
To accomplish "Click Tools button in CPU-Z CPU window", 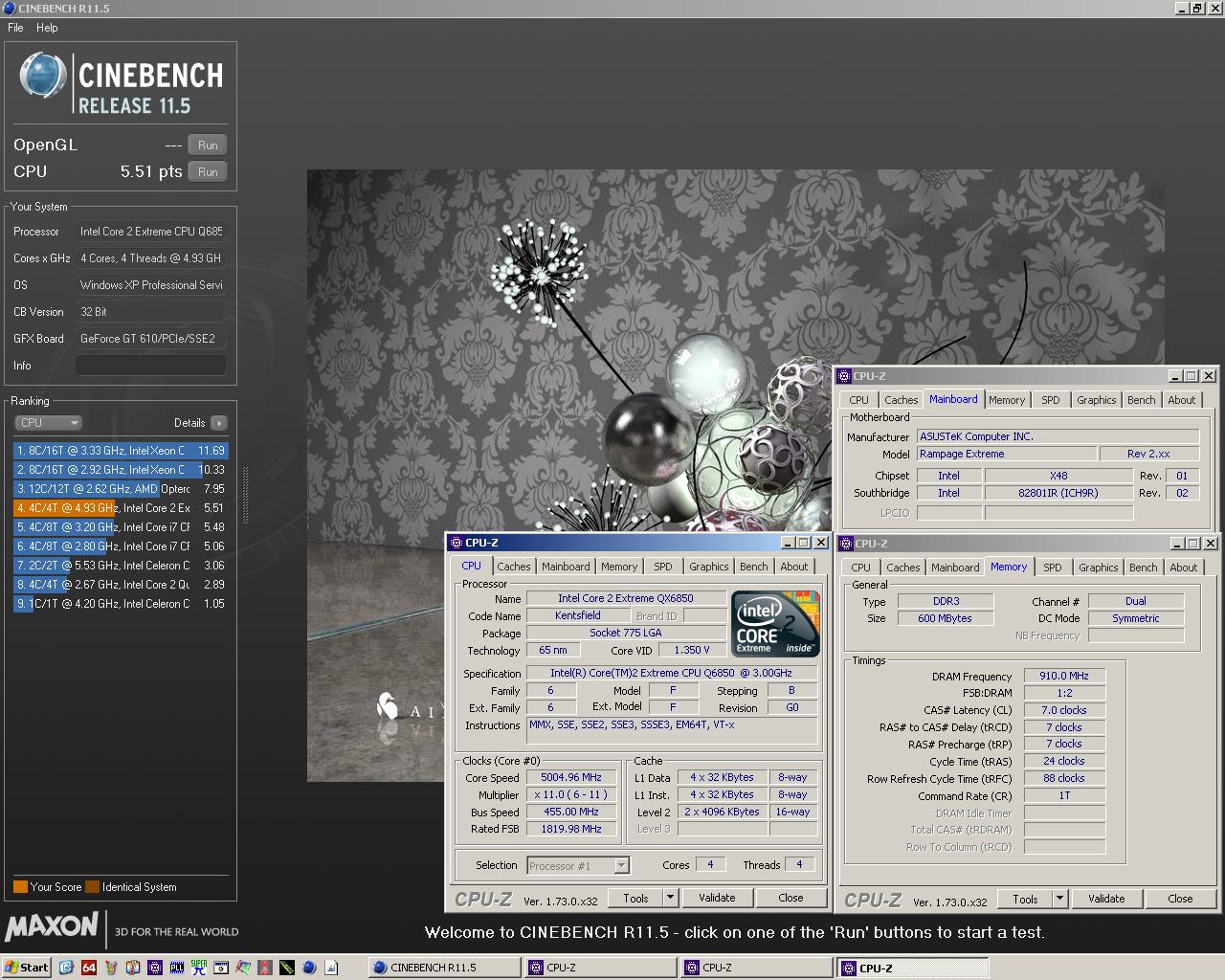I will pyautogui.click(x=635, y=898).
